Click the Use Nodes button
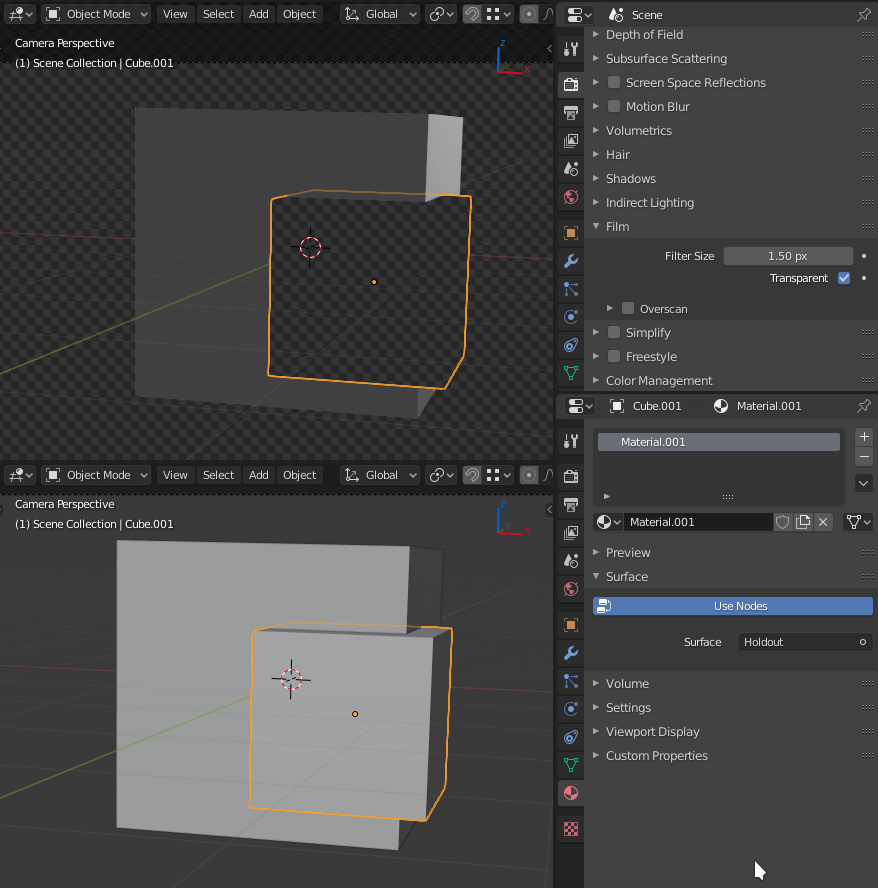The width and height of the screenshot is (878, 888). coord(732,605)
